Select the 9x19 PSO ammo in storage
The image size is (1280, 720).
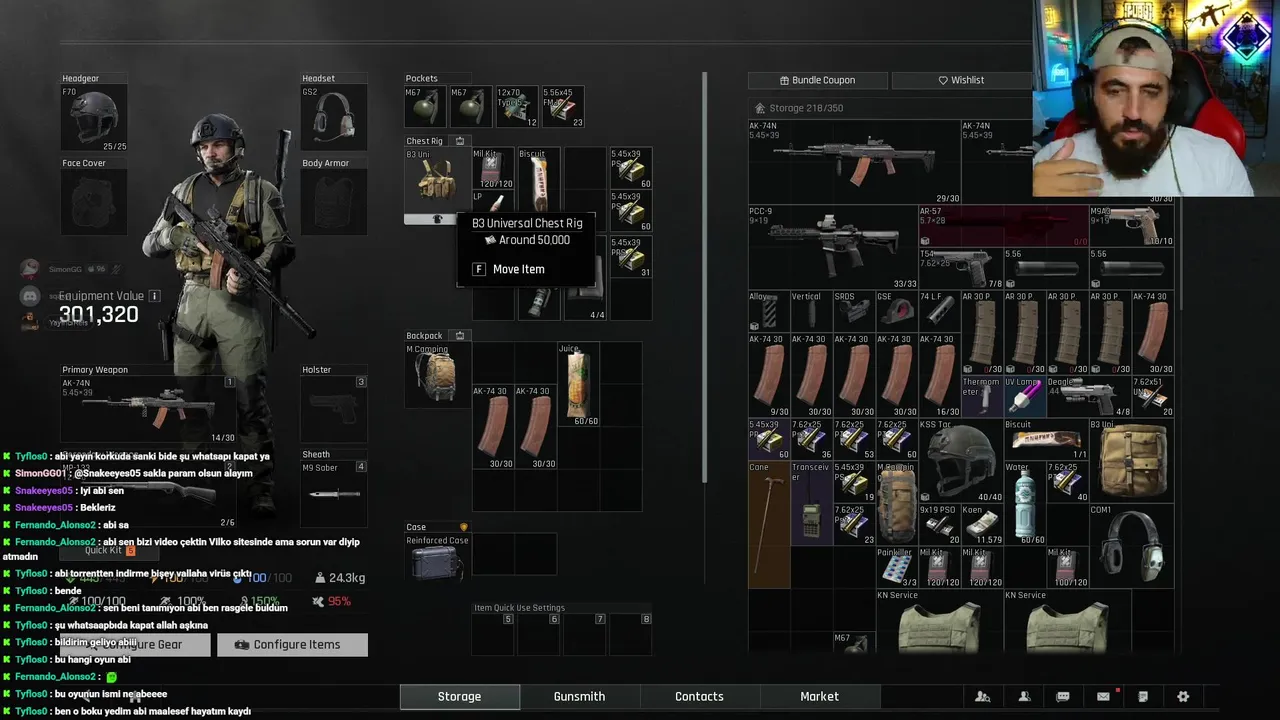[x=939, y=524]
